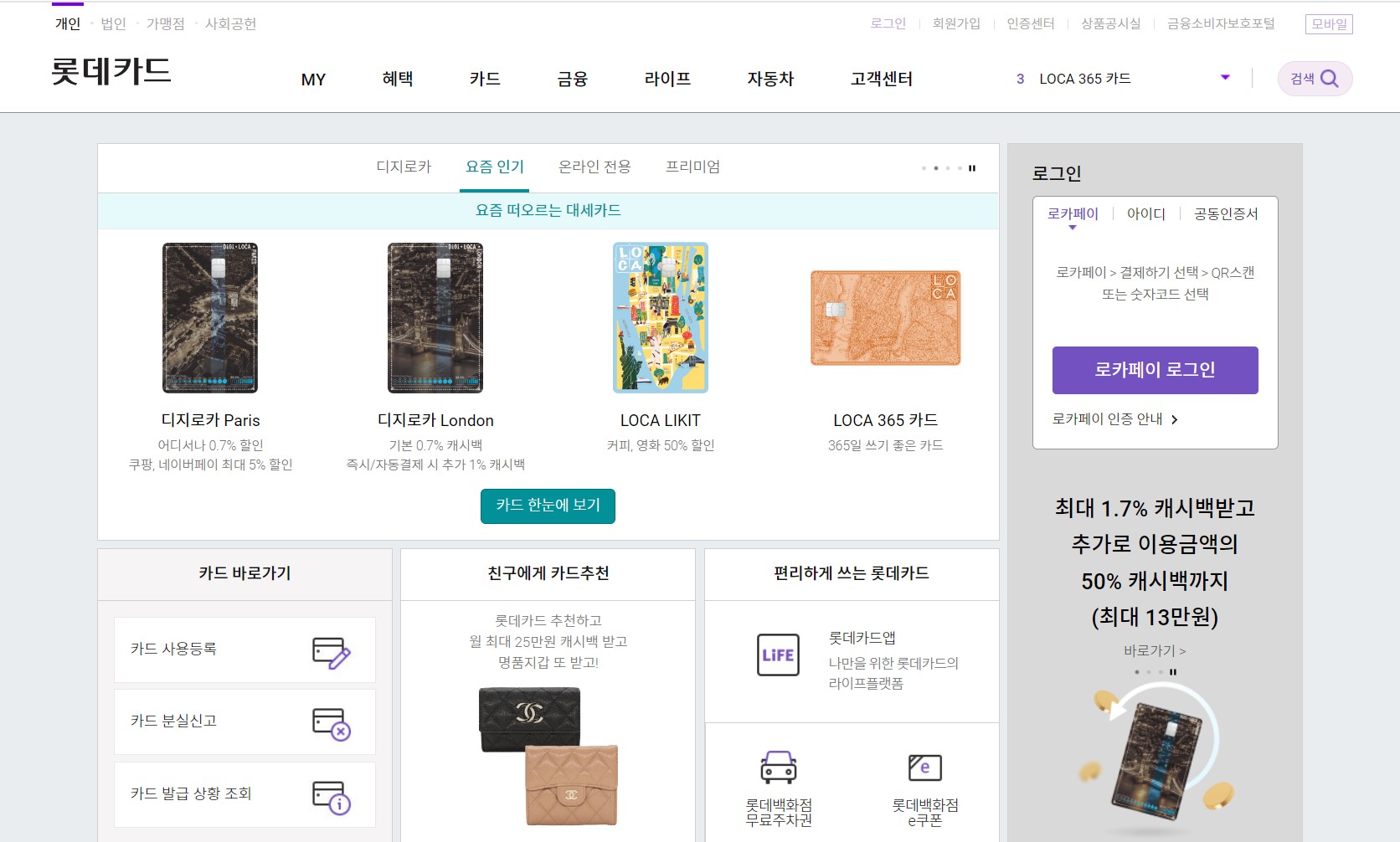Click the LOCA LIKIT card name
1400x842 pixels.
click(x=661, y=420)
